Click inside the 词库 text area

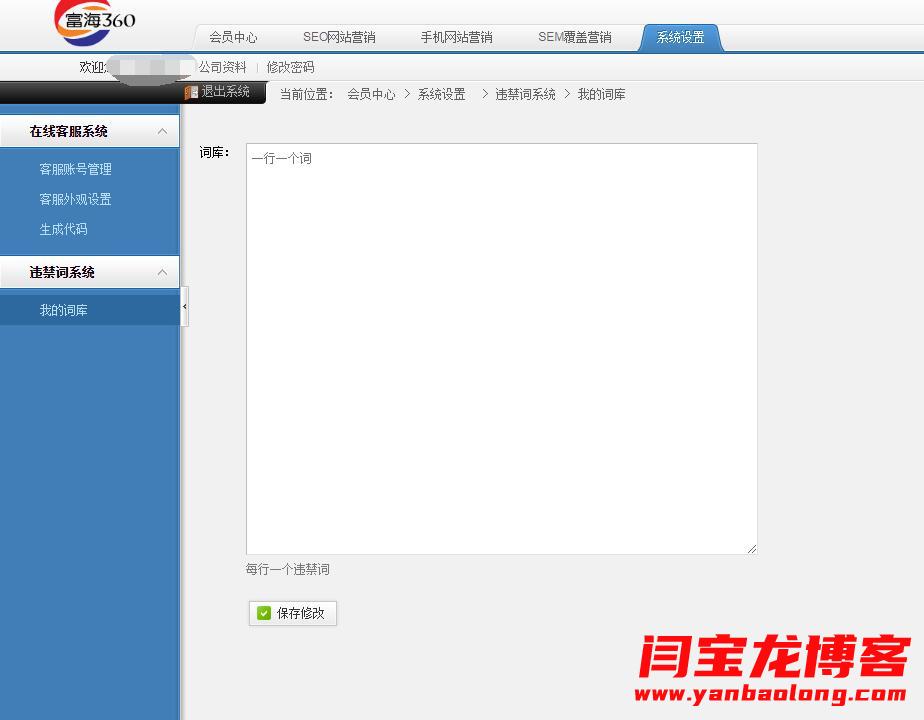(x=501, y=348)
